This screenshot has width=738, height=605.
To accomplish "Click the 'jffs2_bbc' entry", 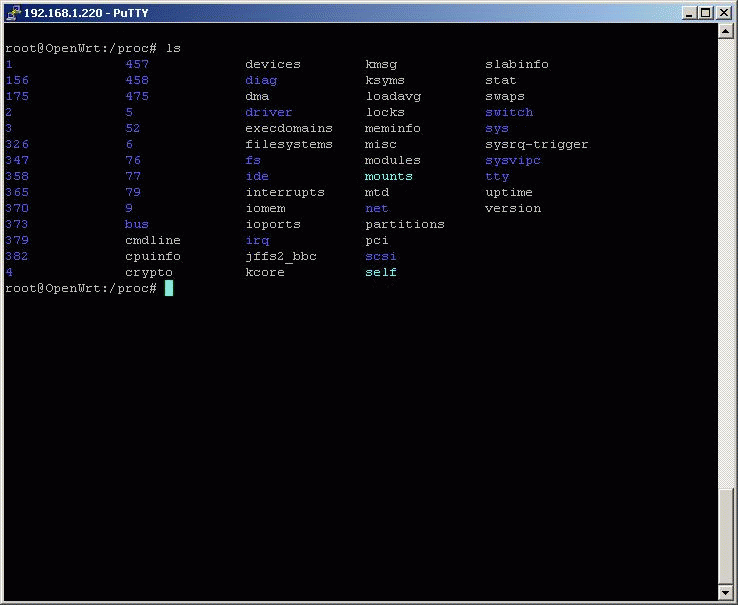I will pyautogui.click(x=281, y=257).
